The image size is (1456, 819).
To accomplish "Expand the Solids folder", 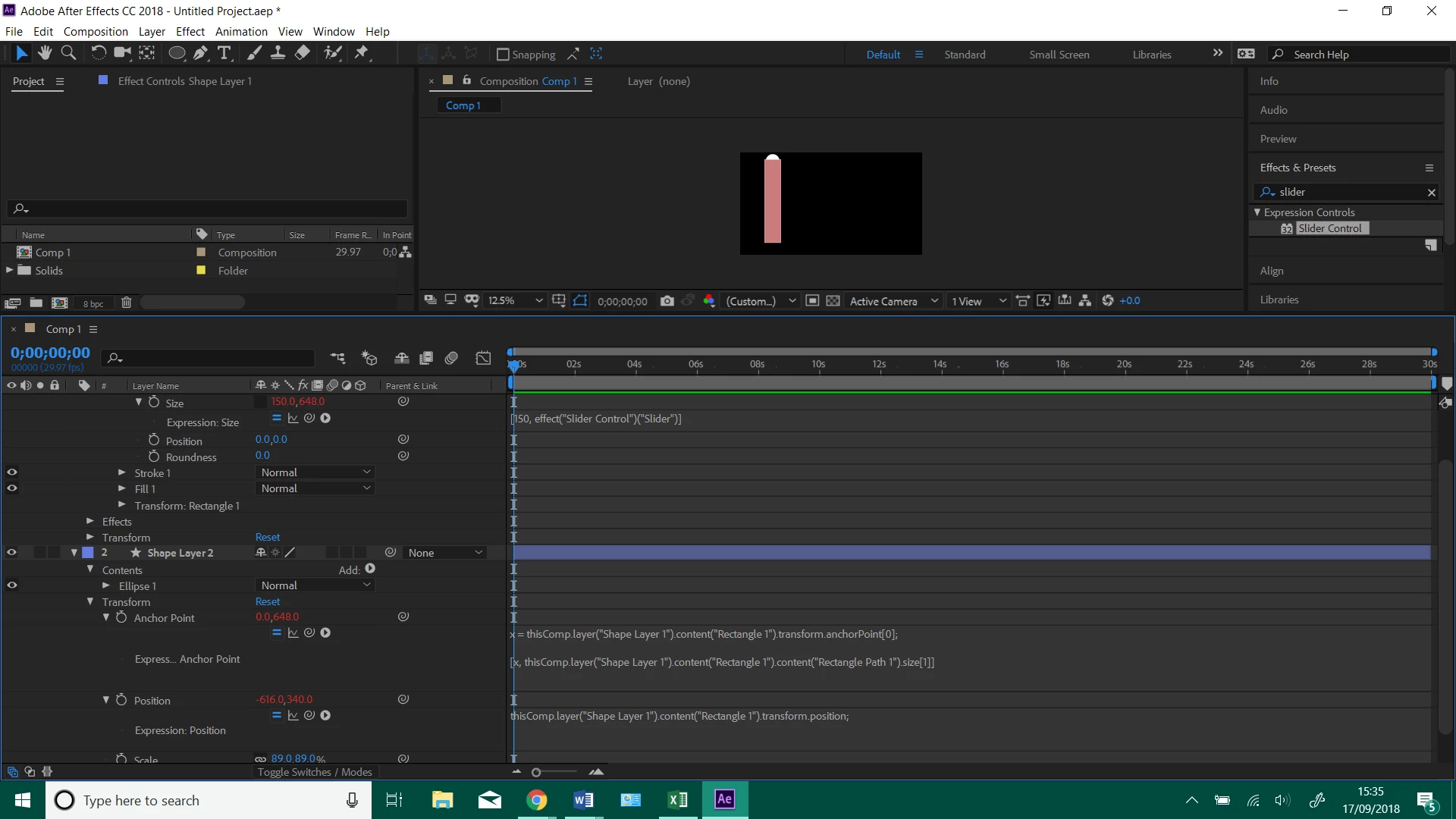I will click(x=10, y=270).
